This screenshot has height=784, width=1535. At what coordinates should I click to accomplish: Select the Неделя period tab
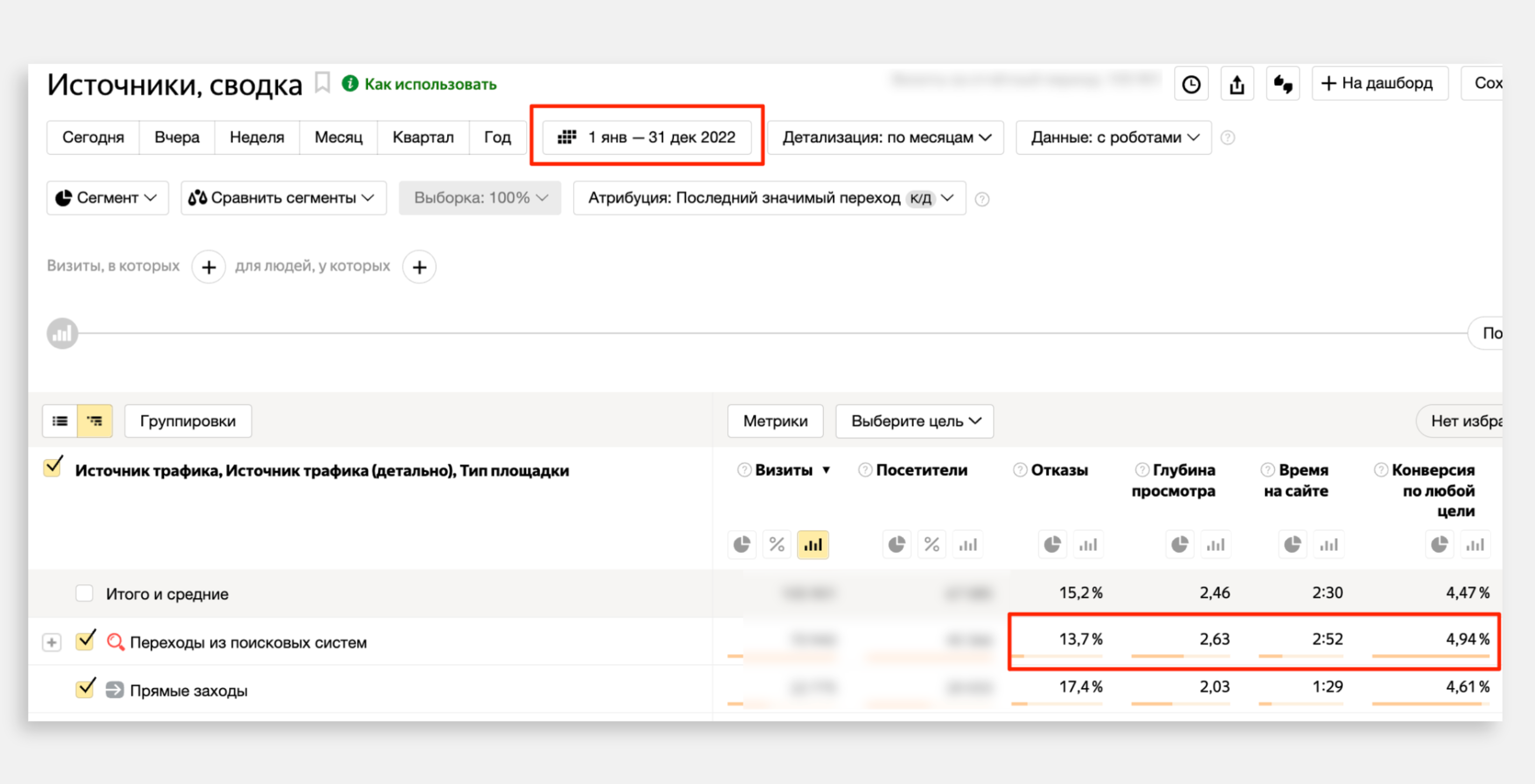pos(257,138)
